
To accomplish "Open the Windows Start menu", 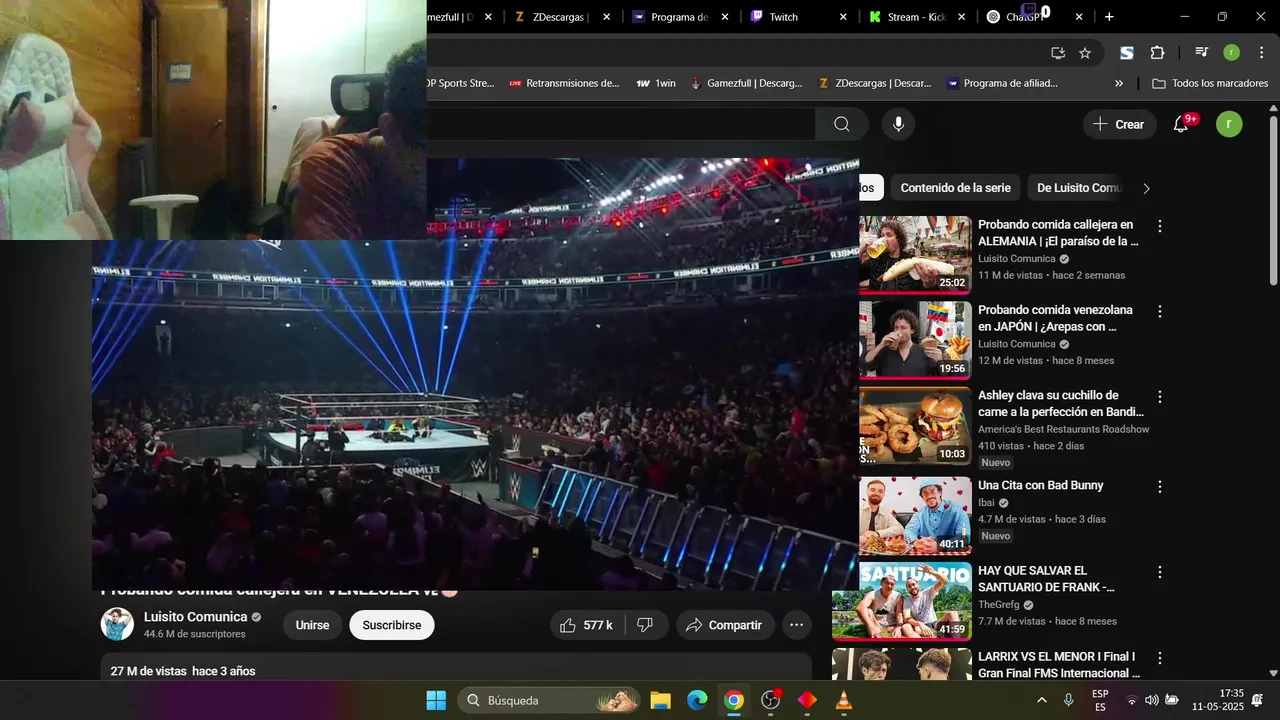I will [436, 700].
